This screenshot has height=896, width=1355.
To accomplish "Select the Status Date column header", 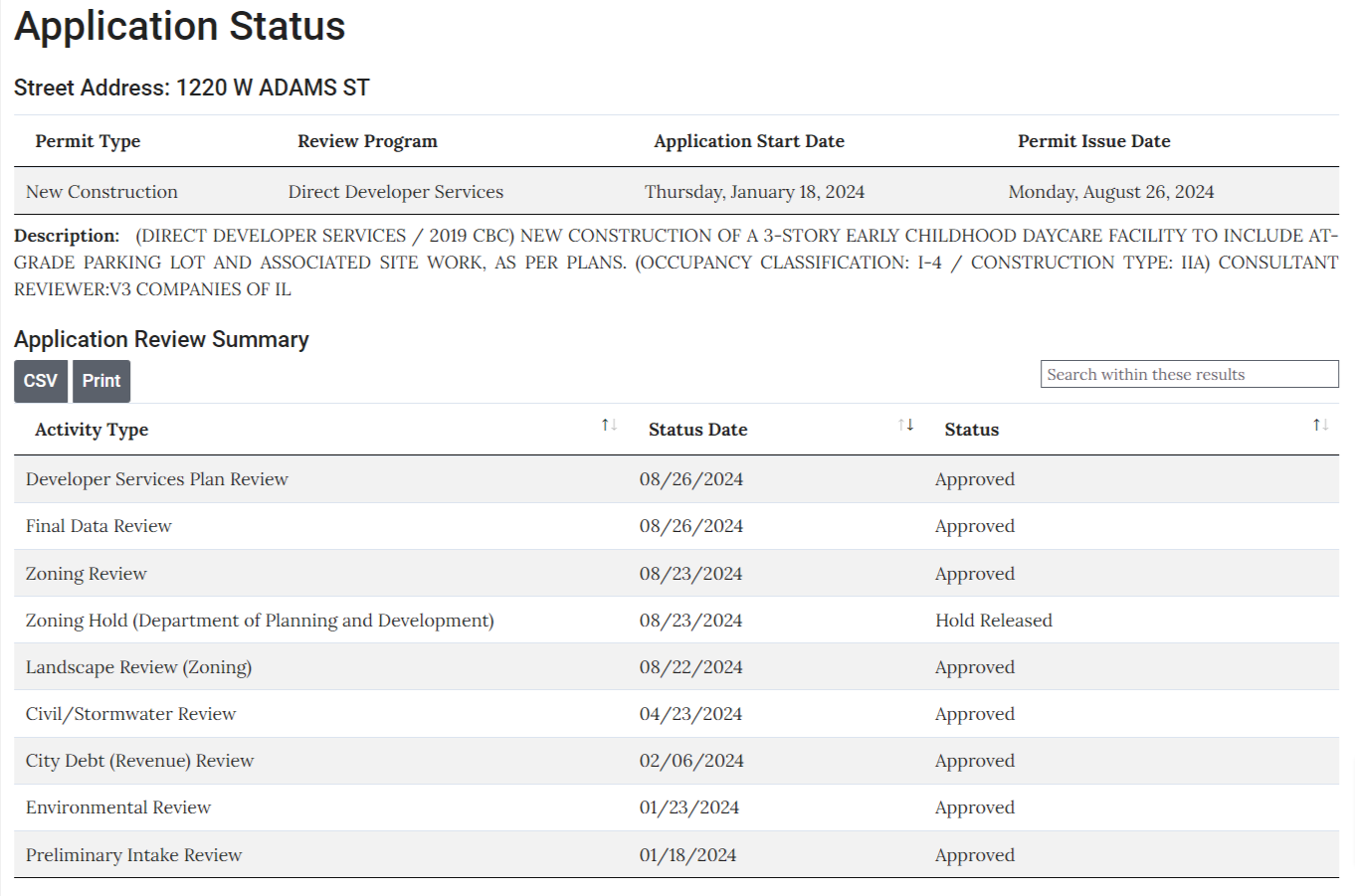I will tap(697, 430).
